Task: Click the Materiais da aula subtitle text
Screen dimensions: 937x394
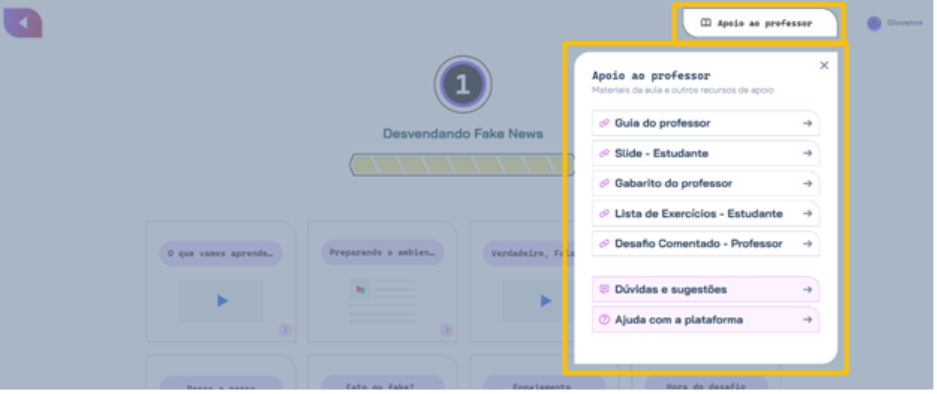Action: (x=682, y=91)
